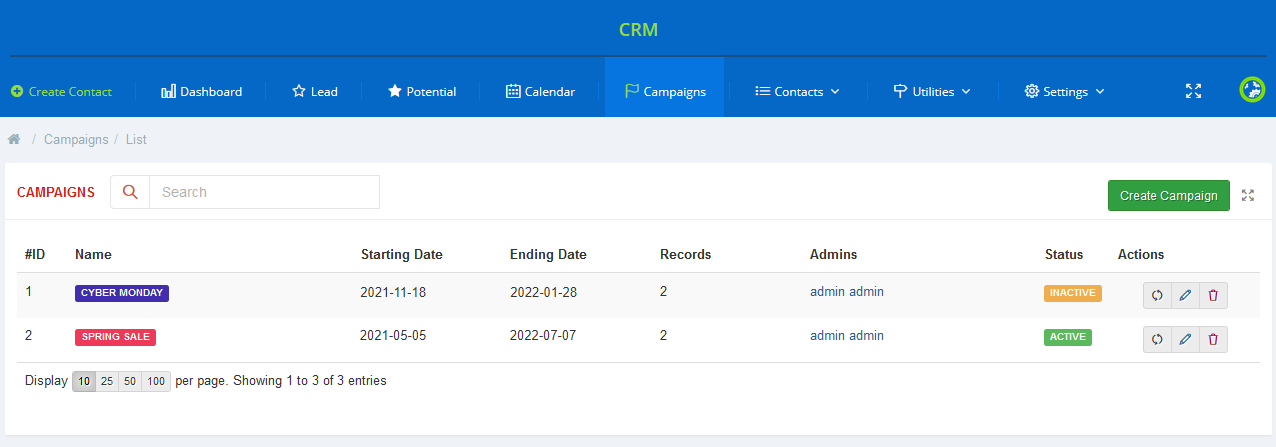Screen dimensions: 1276x447
Task: Go to the Lead section
Action: (x=315, y=91)
